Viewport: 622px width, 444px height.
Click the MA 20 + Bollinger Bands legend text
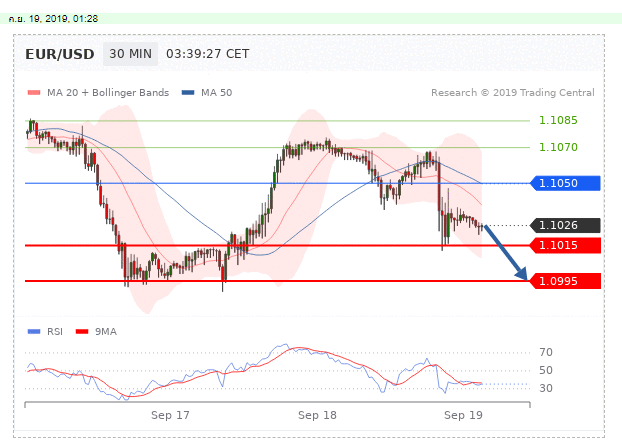pos(108,93)
